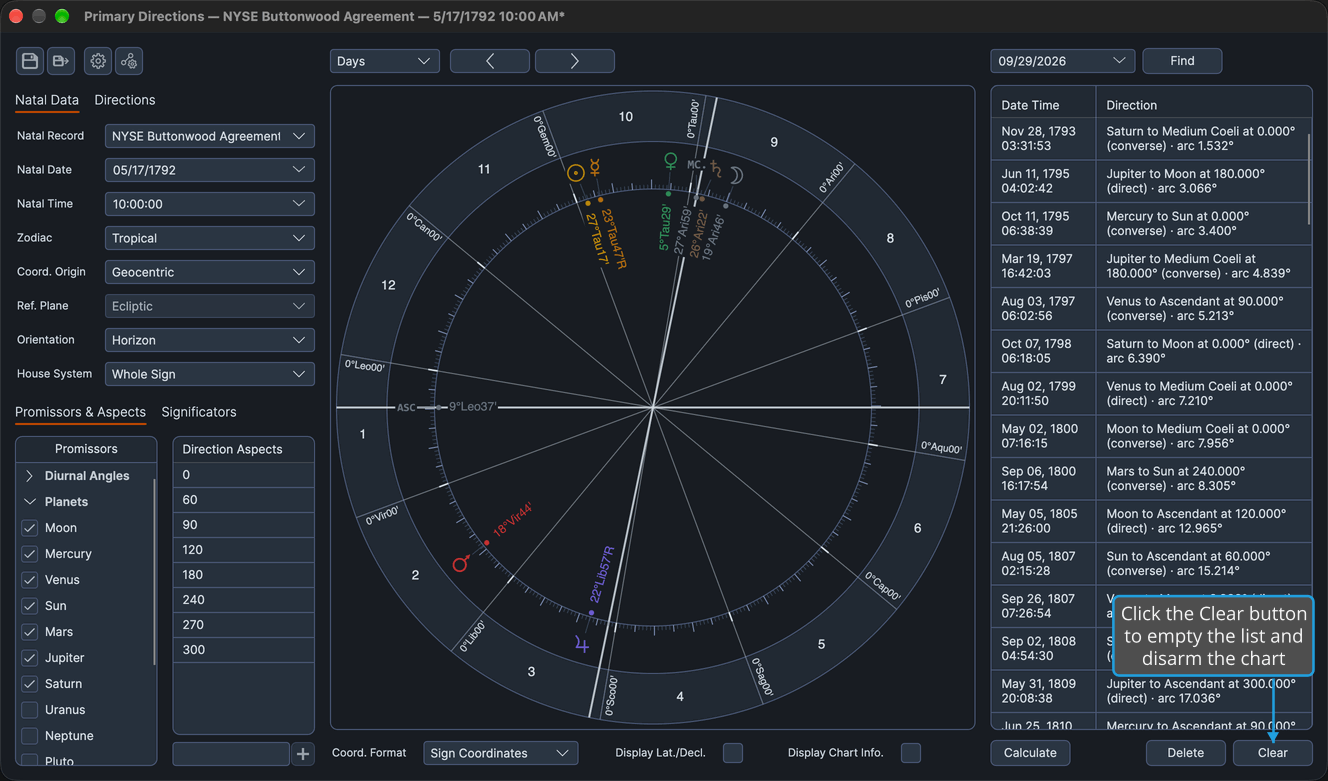Click the Clear button
The image size is (1328, 781).
pos(1272,753)
